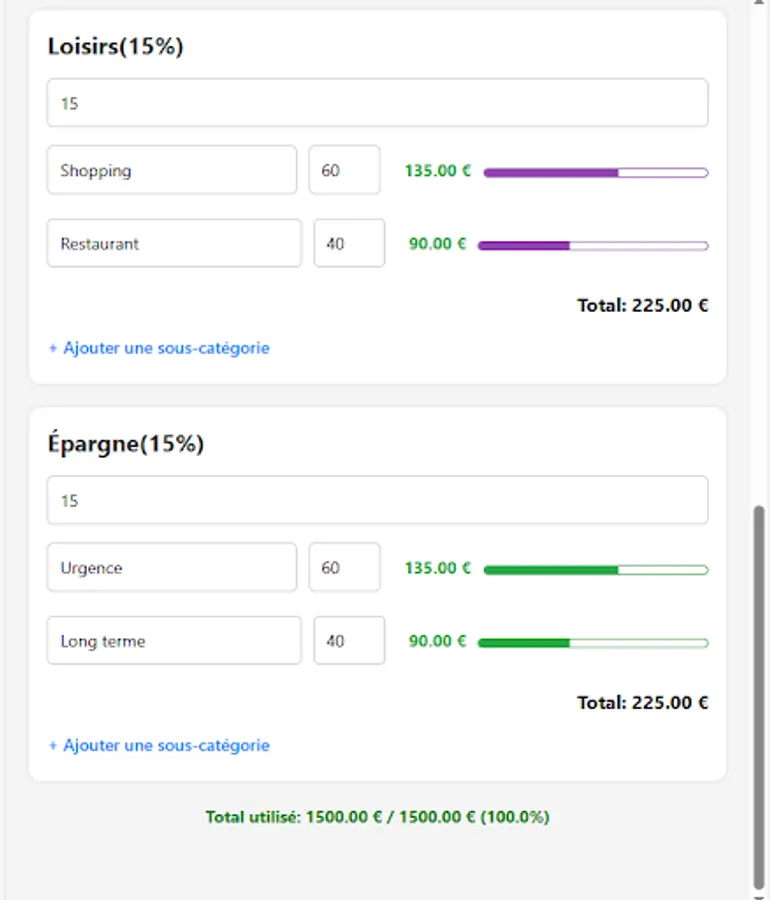Select the Shopping subcategory name field
This screenshot has height=900, width=770.
[x=174, y=170]
